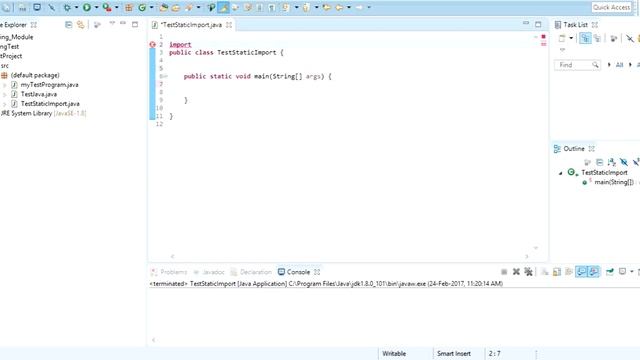Maximize the editor area button
Viewport: 640px width, 360px height.
point(538,24)
